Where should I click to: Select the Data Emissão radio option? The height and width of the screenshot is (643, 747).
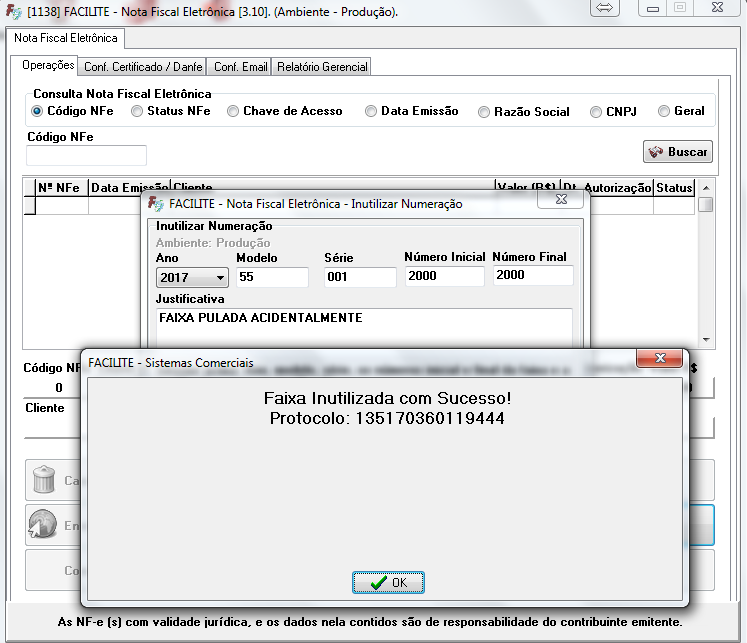371,111
